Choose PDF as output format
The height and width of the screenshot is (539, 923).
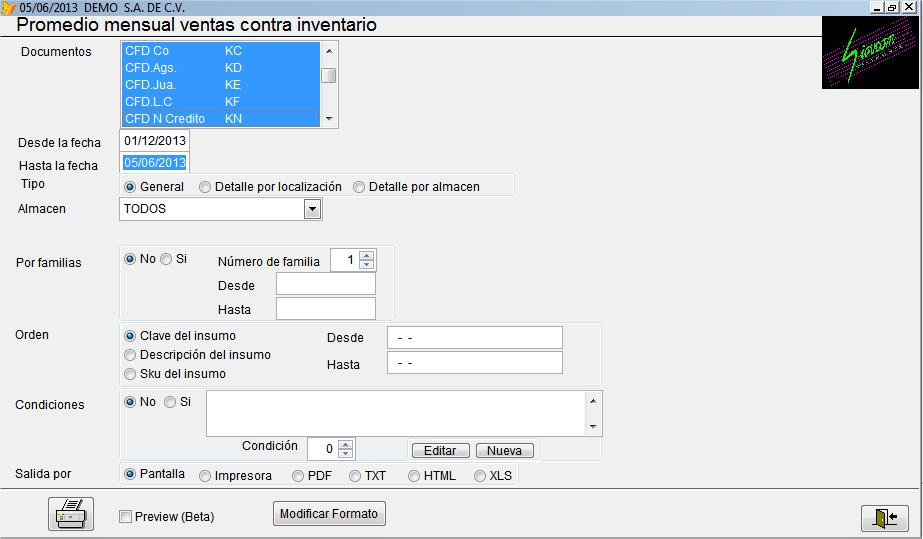pos(298,476)
